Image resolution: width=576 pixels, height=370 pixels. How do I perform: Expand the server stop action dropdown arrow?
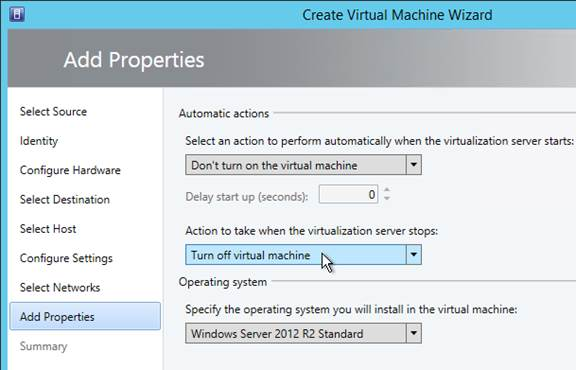pos(414,255)
